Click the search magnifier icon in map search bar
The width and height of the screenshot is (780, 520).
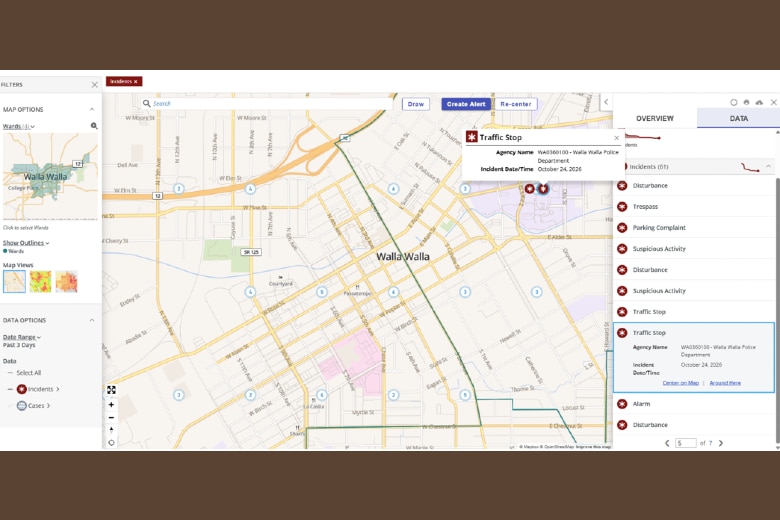(146, 104)
